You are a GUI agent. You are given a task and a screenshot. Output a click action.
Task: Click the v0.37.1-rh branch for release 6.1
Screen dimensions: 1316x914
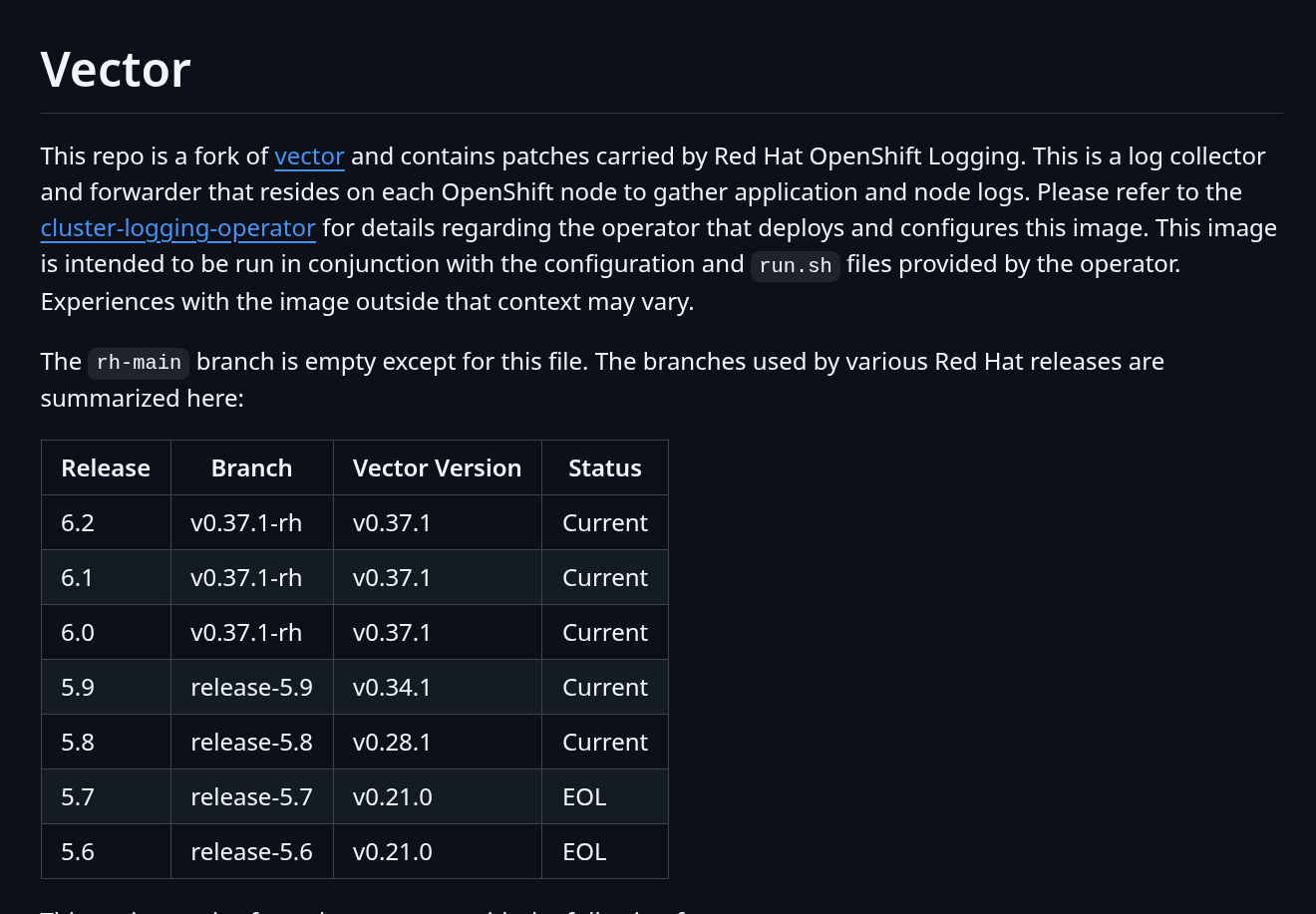point(246,578)
